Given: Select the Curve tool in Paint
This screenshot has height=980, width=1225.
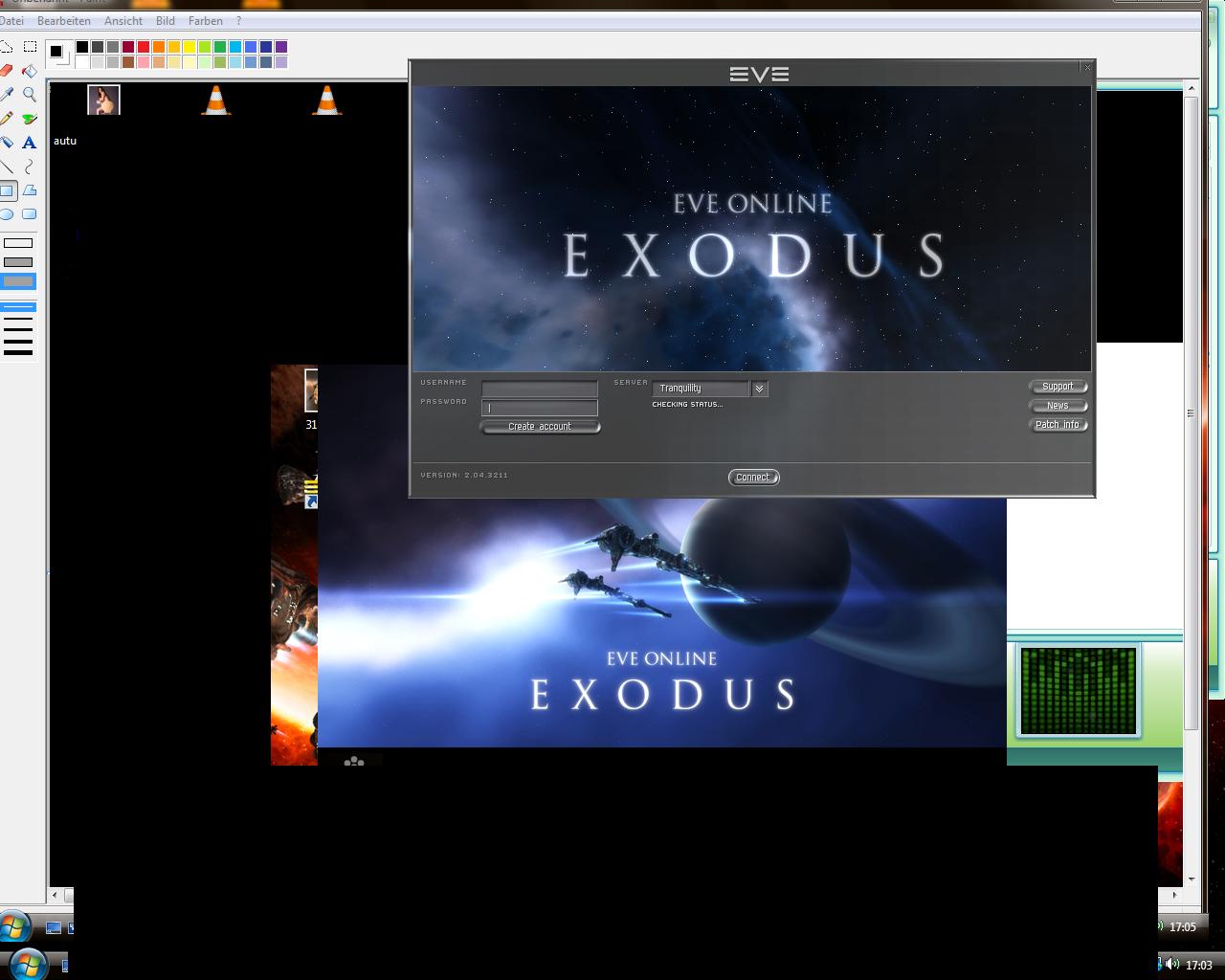Looking at the screenshot, I should pyautogui.click(x=30, y=166).
